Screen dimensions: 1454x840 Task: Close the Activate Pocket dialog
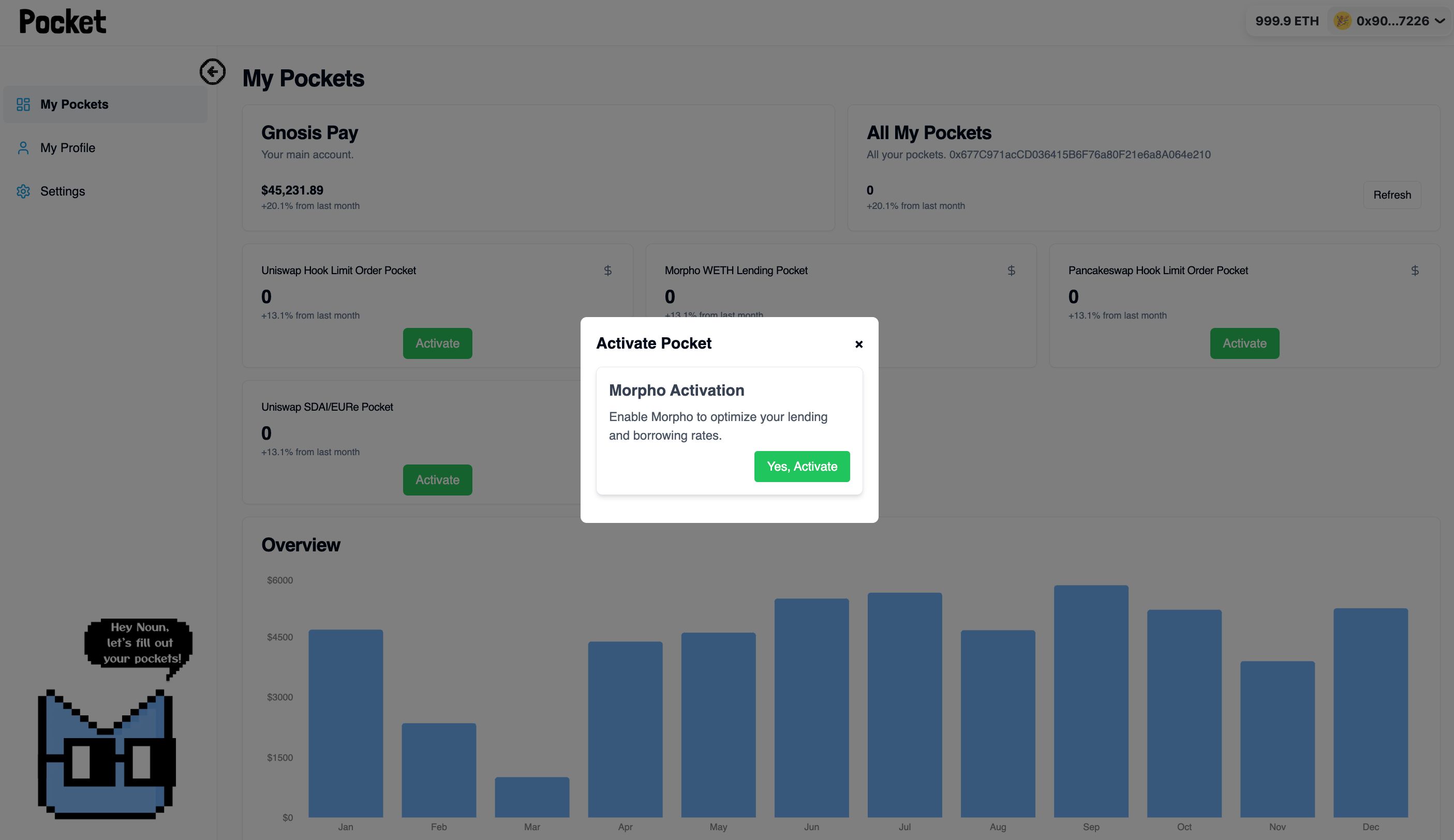858,344
